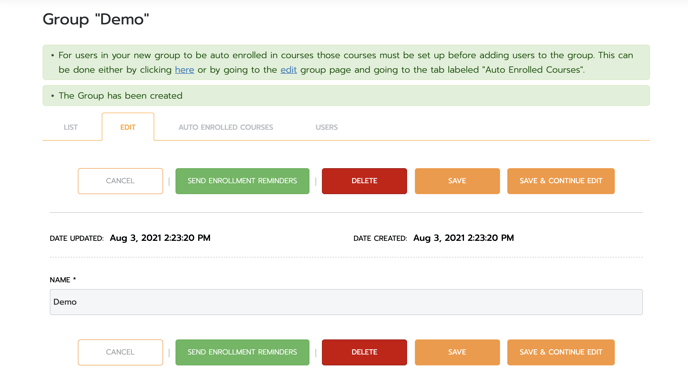This screenshot has width=688, height=382.
Task: Focus the Name input field containing Demo
Action: pos(346,302)
